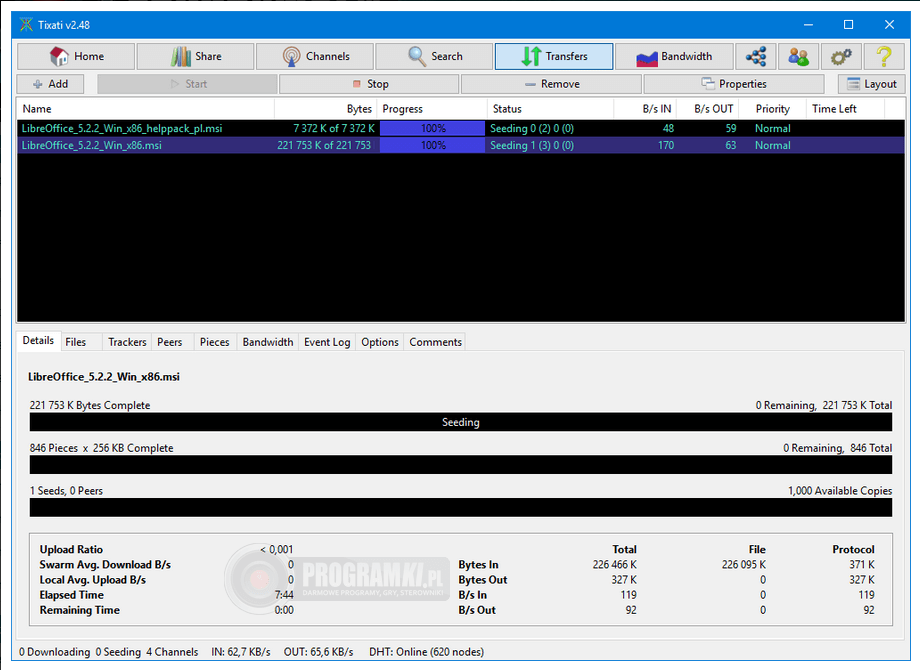Open the Bandwidth section

[674, 56]
